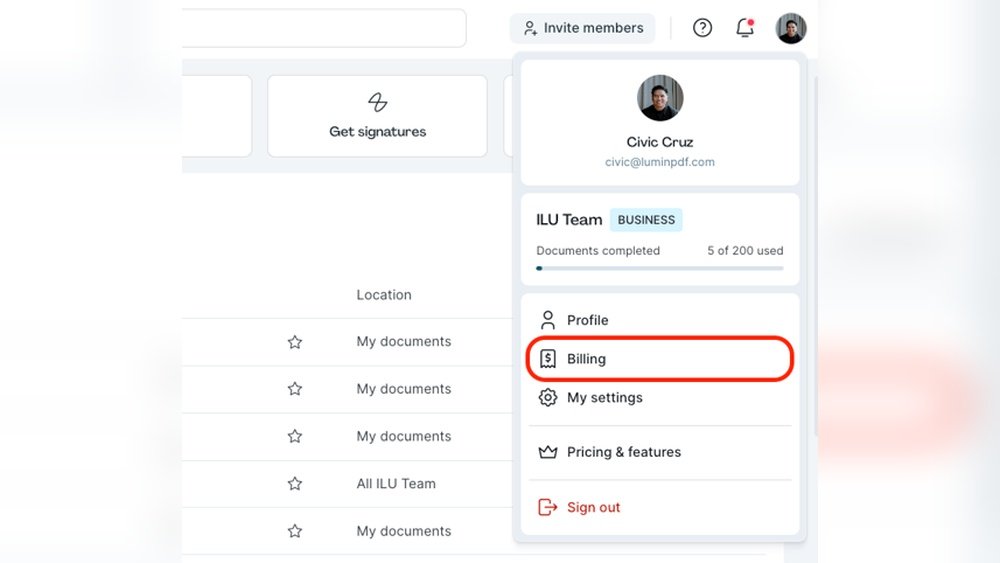Image resolution: width=1000 pixels, height=563 pixels.
Task: Click the profile avatar in top bar
Action: pos(791,29)
